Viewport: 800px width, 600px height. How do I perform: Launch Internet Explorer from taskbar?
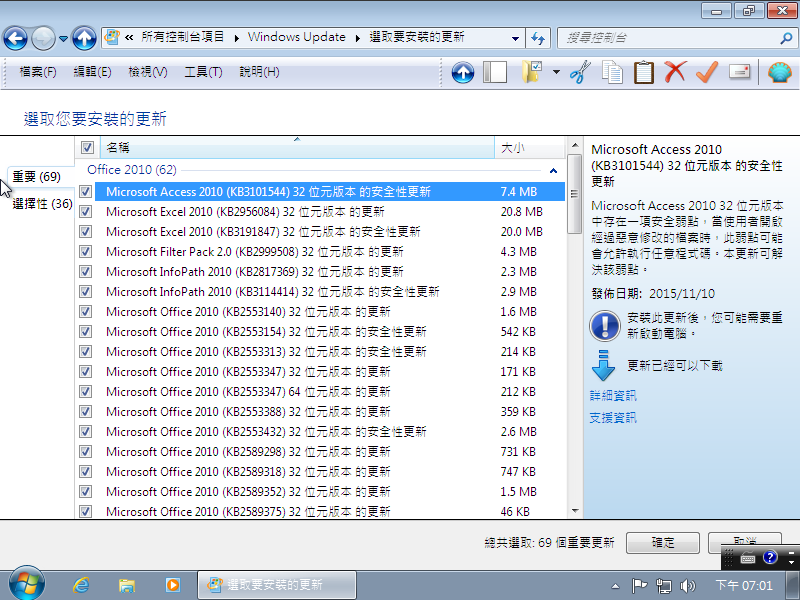[x=81, y=585]
